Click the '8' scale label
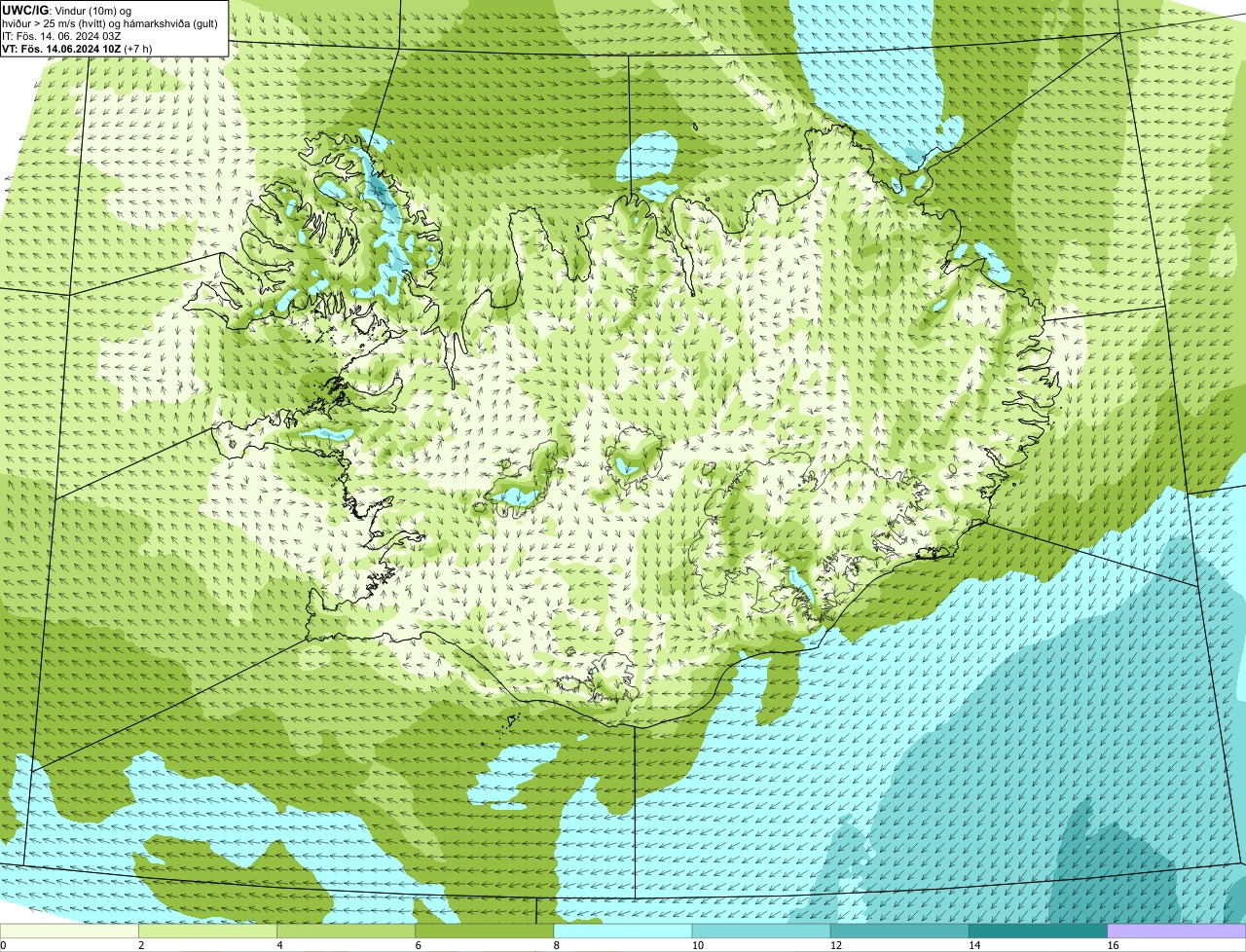This screenshot has width=1246, height=952. point(557,945)
